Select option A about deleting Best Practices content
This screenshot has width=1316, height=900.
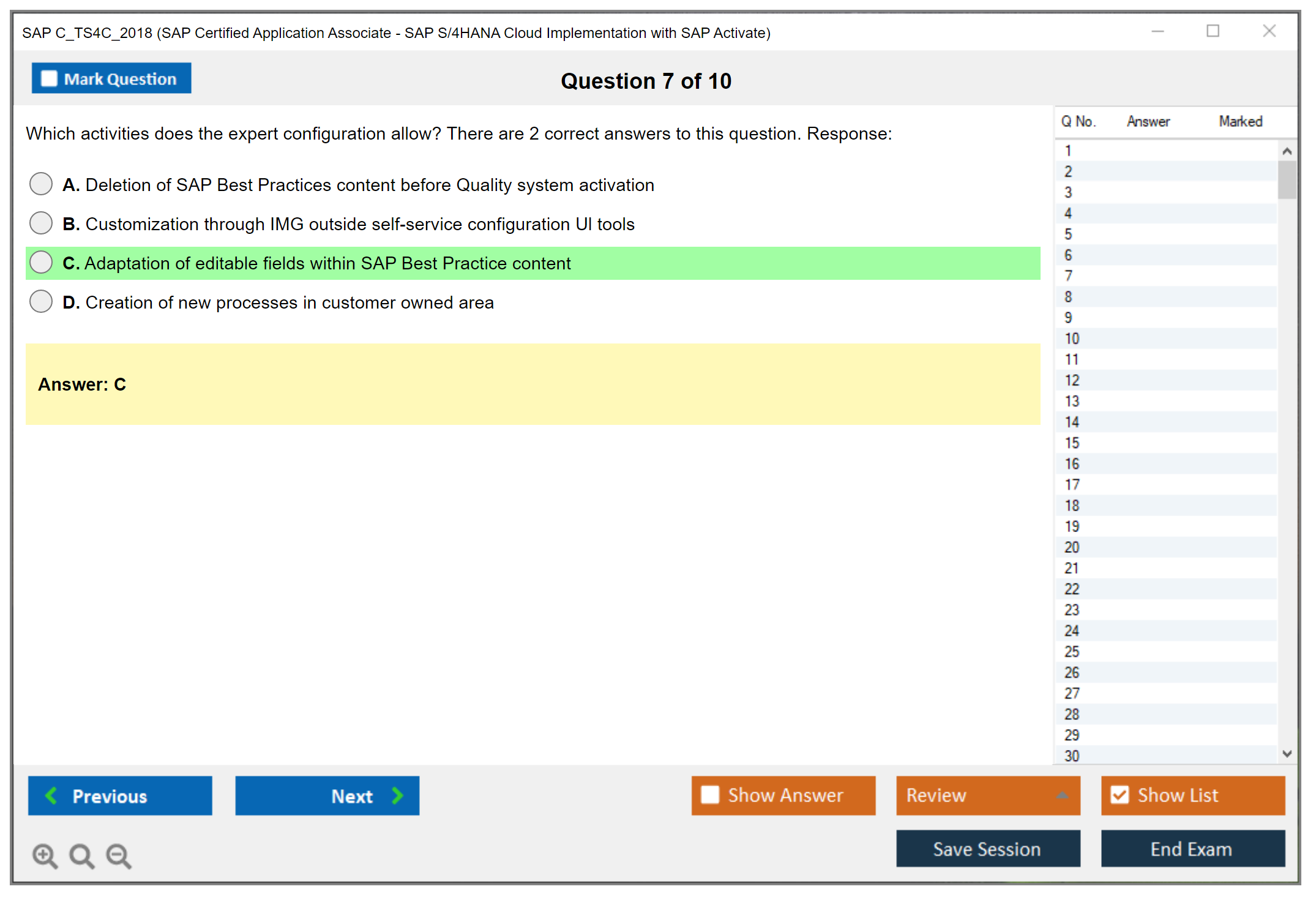(41, 184)
